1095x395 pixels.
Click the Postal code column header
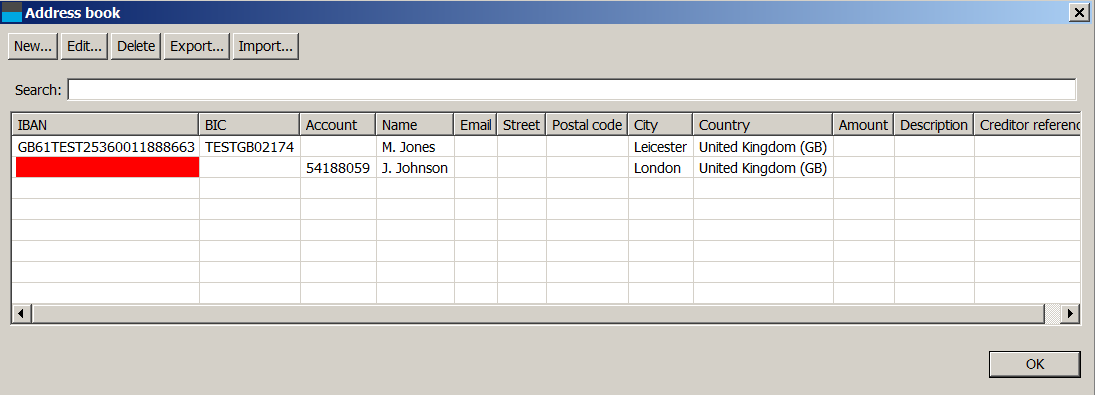tap(587, 125)
